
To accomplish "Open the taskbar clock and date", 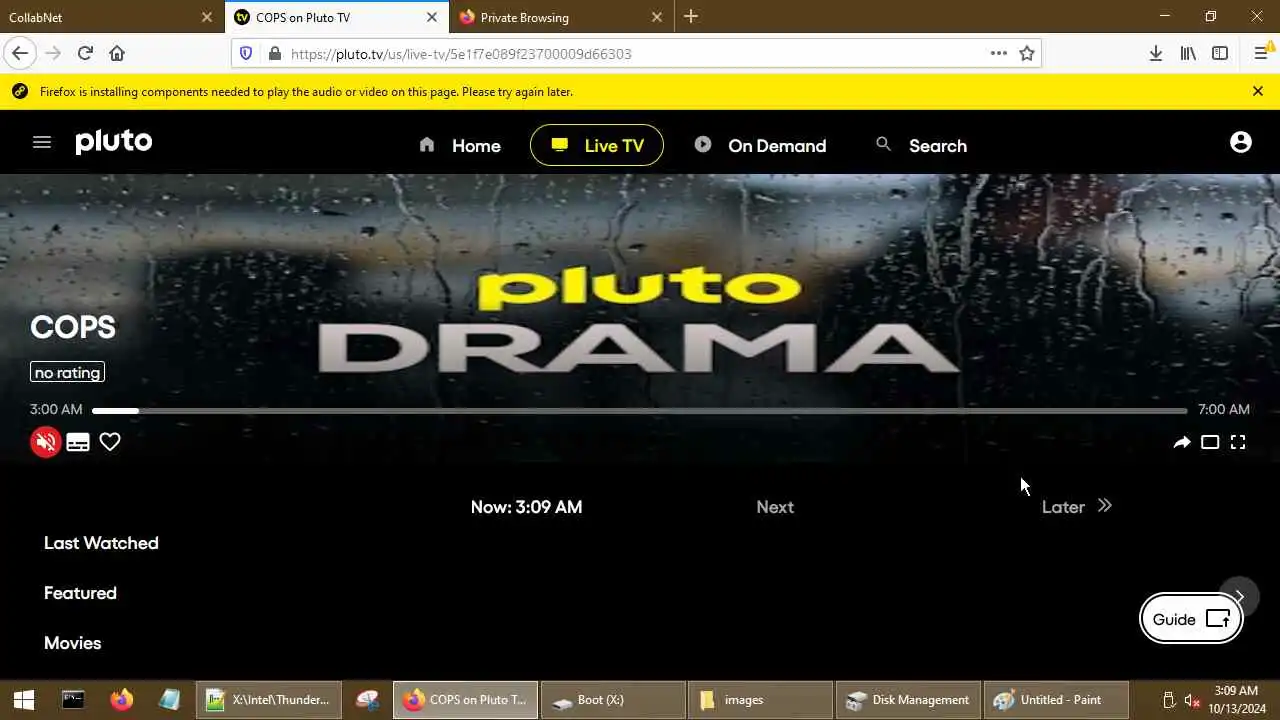I will click(1236, 700).
